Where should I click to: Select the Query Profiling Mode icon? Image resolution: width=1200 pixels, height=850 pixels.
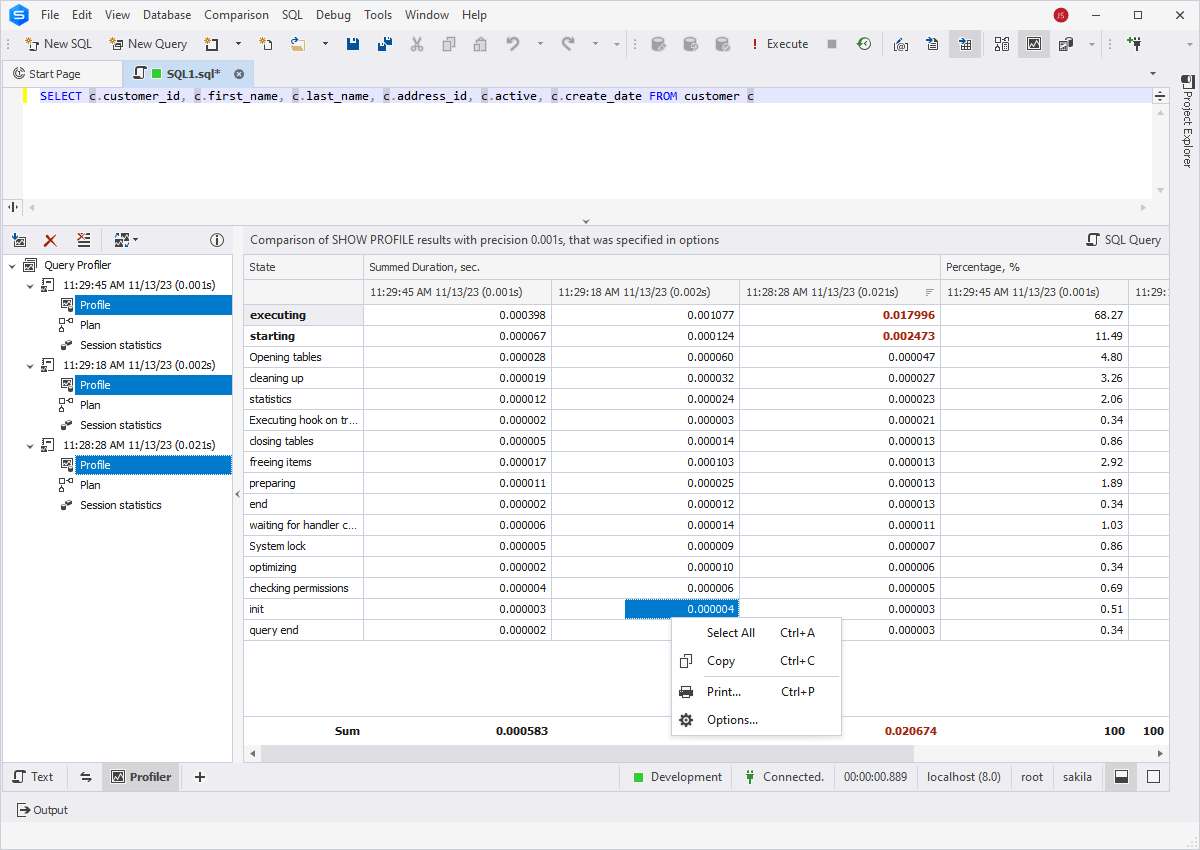point(1034,44)
